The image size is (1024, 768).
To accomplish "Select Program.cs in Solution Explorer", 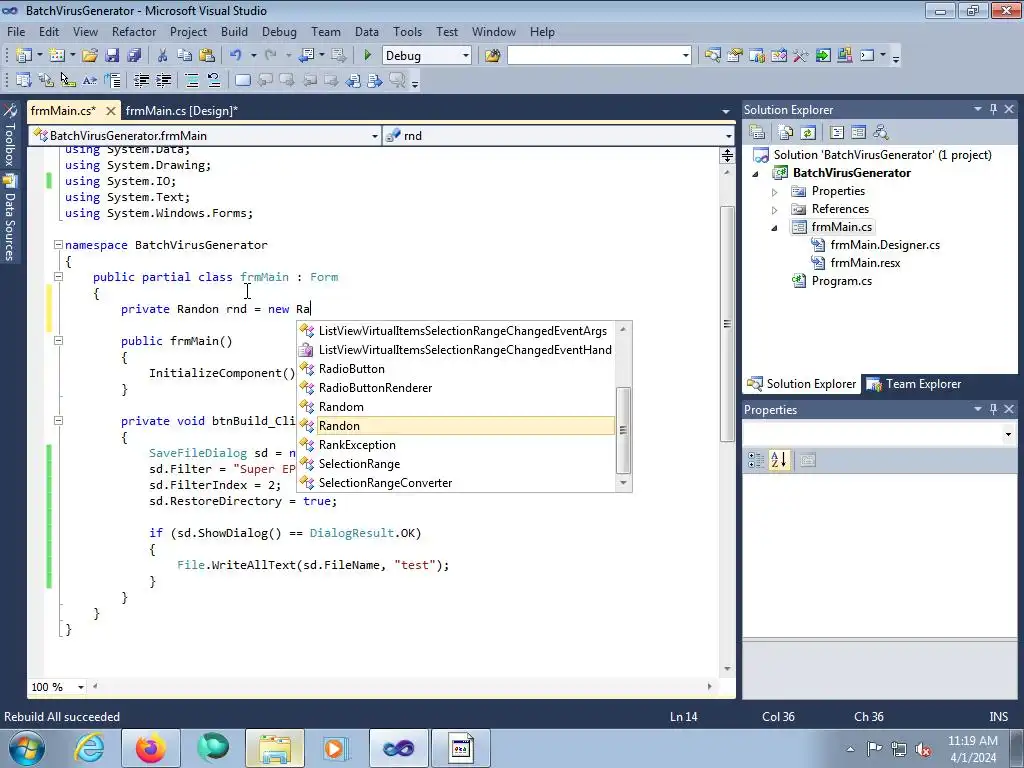I will pos(841,281).
